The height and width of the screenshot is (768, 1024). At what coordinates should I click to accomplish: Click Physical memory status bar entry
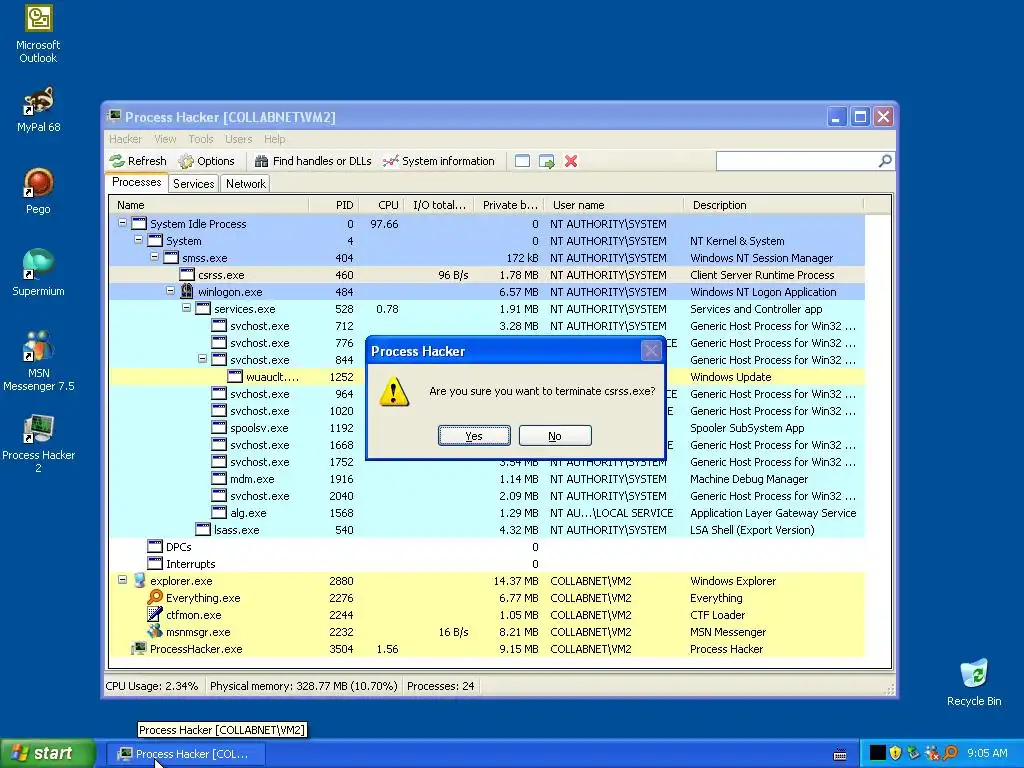pos(304,686)
